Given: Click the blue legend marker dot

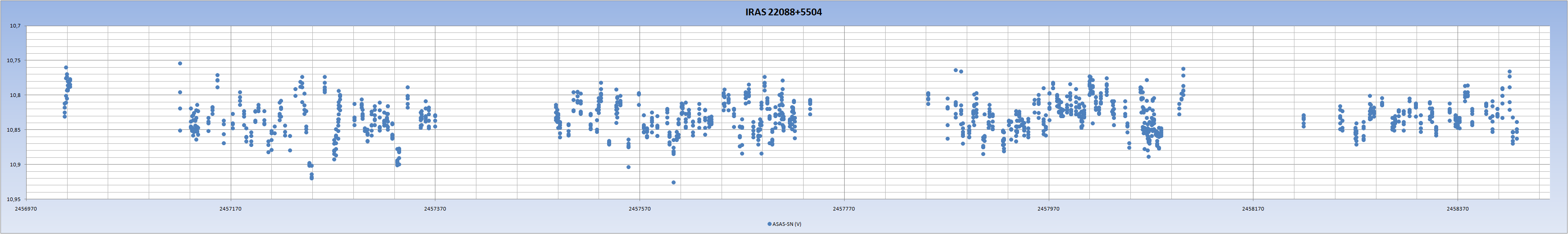Looking at the screenshot, I should (769, 224).
